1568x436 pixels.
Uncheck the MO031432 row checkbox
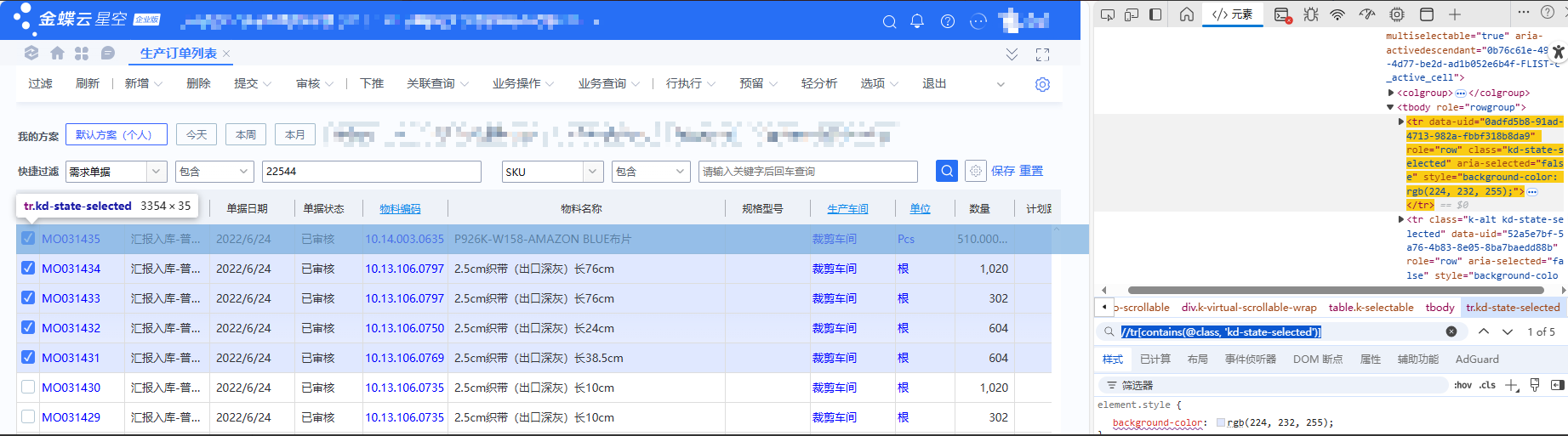[28, 327]
